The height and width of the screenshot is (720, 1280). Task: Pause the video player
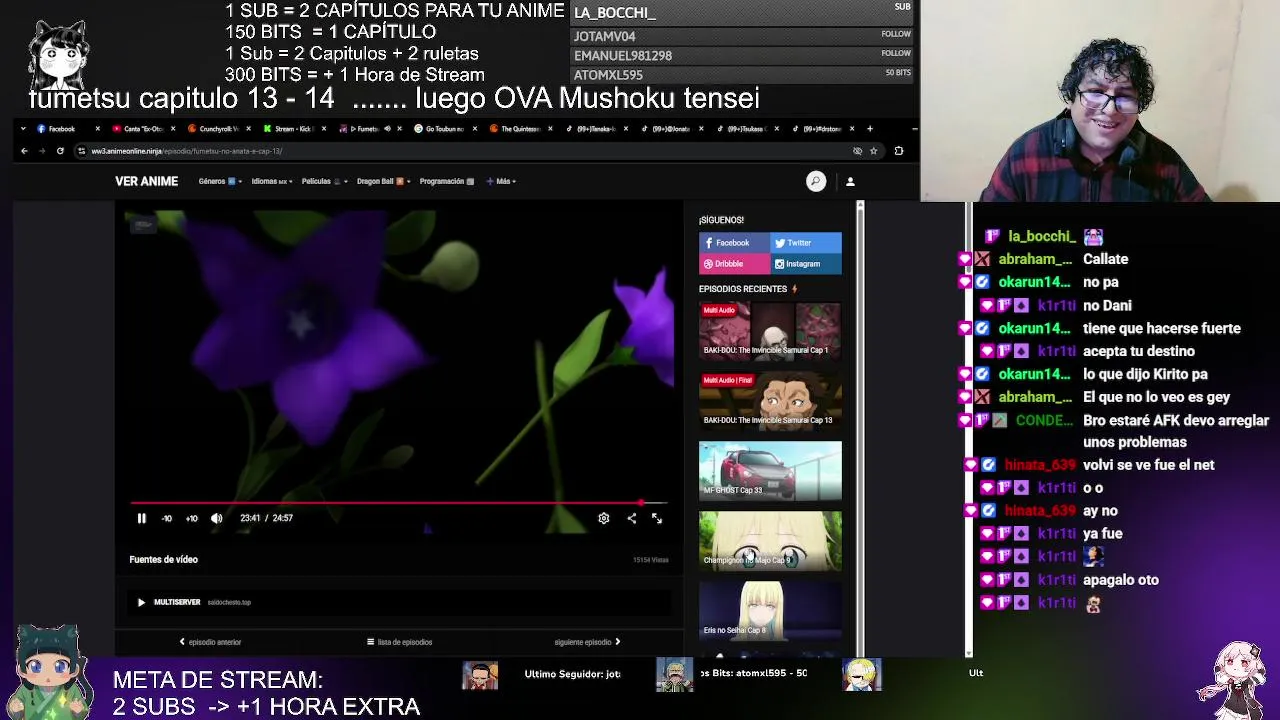tap(141, 518)
